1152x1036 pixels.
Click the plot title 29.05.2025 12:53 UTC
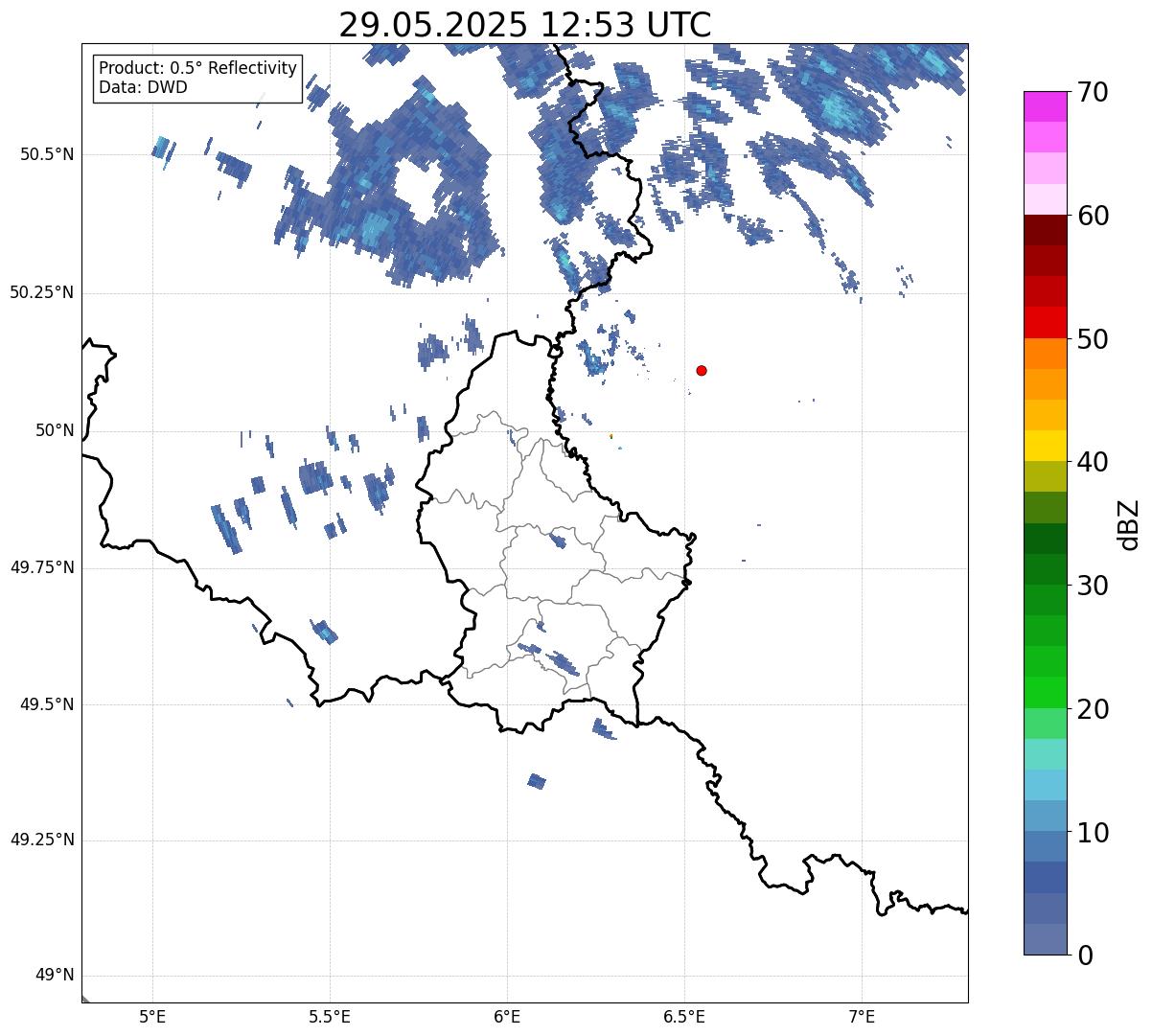pyautogui.click(x=525, y=24)
